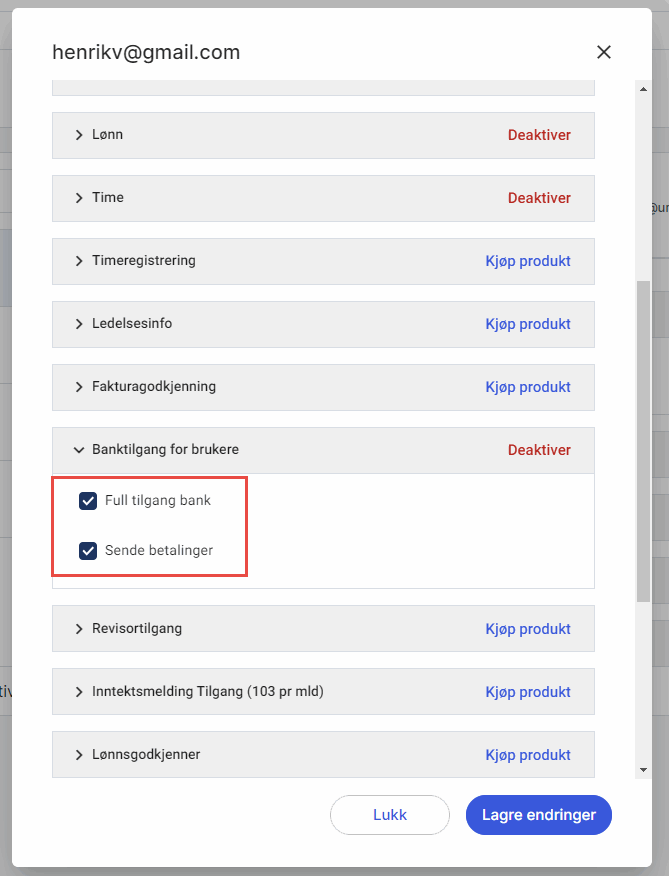669x876 pixels.
Task: Deaktiver the Time product
Action: pos(539,198)
